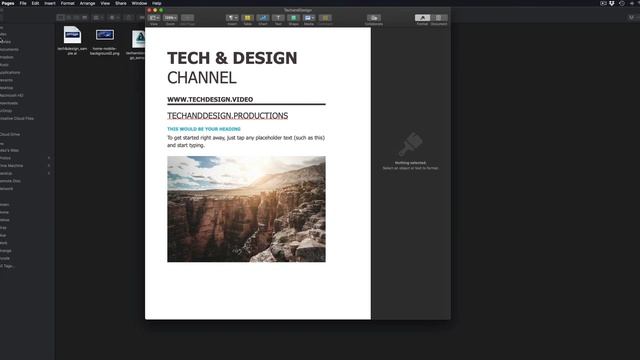Open the Format menu in menu bar
Image resolution: width=640 pixels, height=360 pixels.
68,3
